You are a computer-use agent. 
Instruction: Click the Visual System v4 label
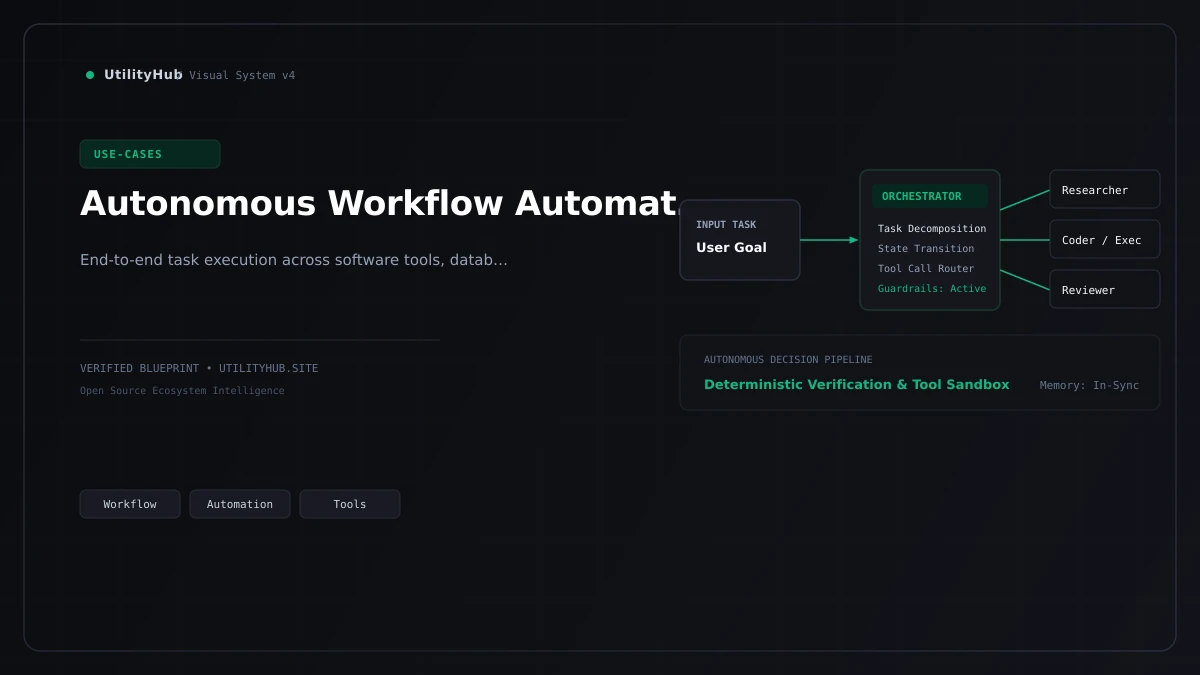click(242, 76)
